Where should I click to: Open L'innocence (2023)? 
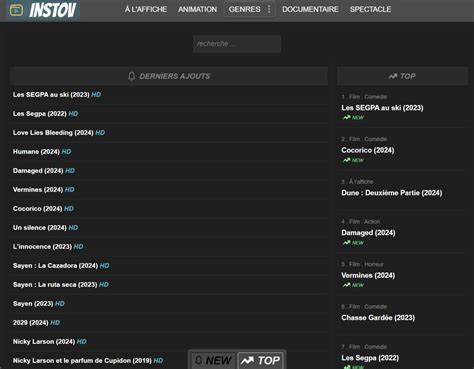[42, 247]
